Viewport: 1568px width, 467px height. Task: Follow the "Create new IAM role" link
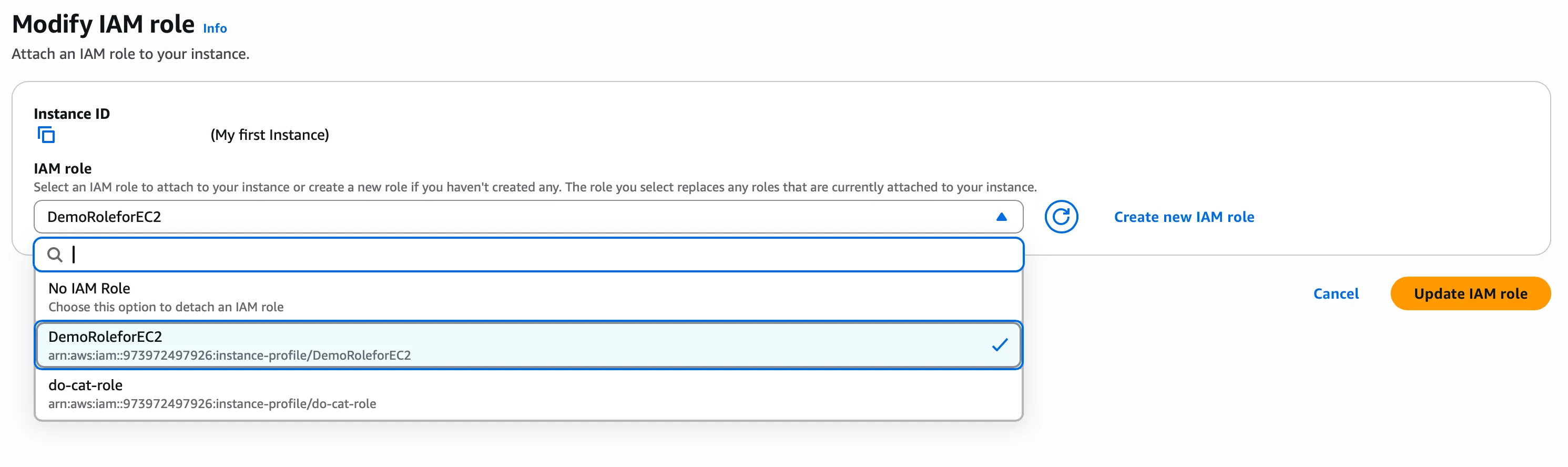1183,217
